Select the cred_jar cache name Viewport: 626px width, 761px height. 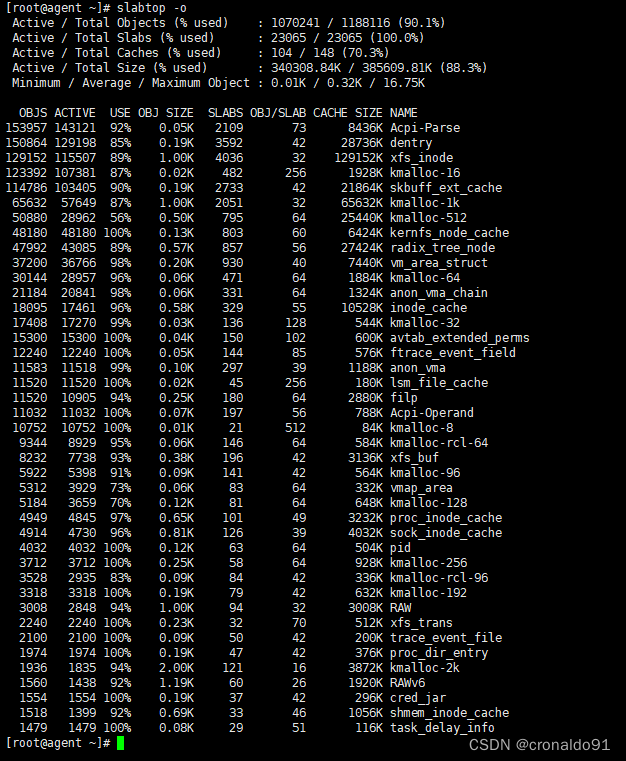417,698
